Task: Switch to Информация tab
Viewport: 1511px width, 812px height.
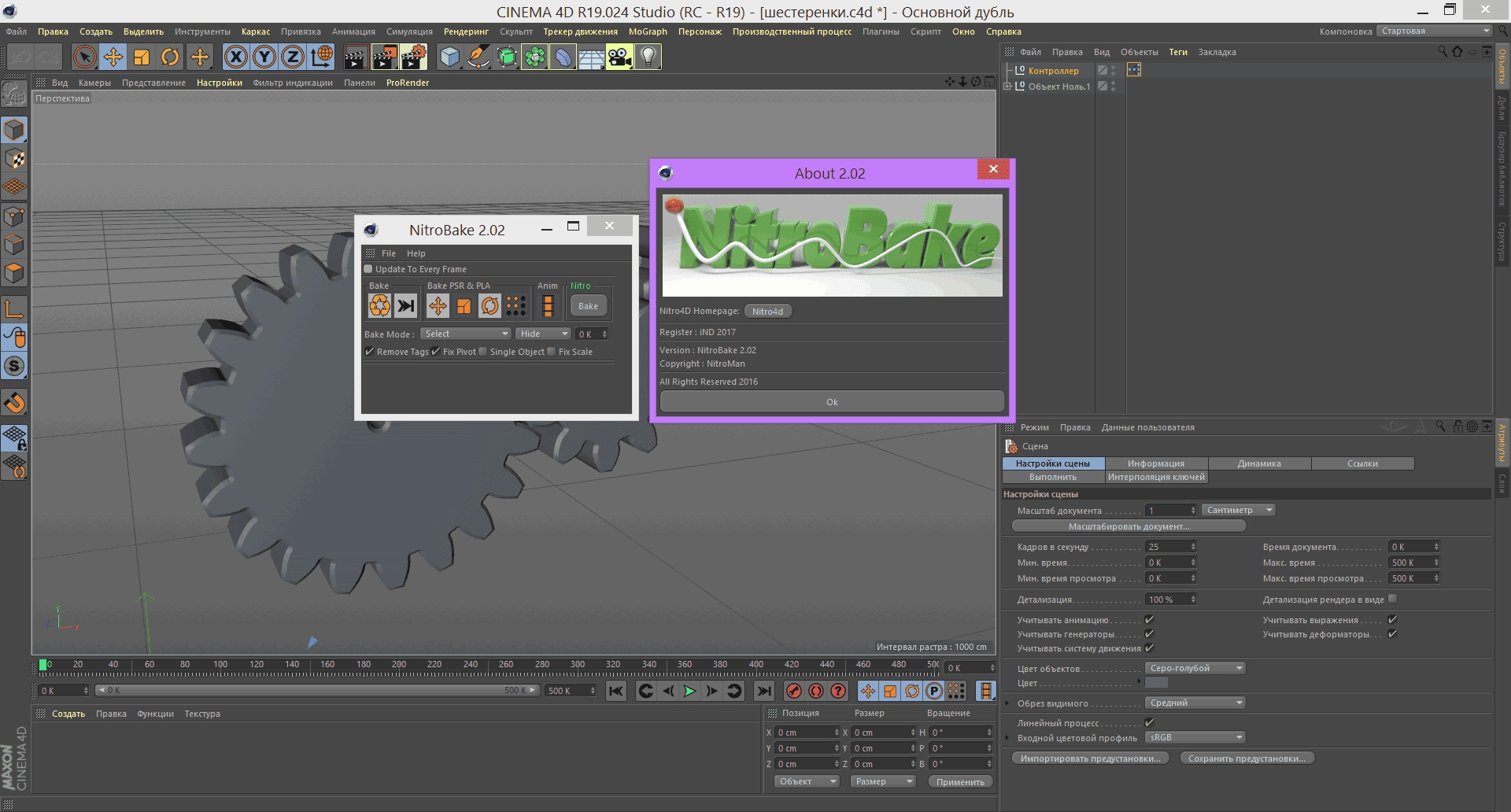Action: [1155, 463]
